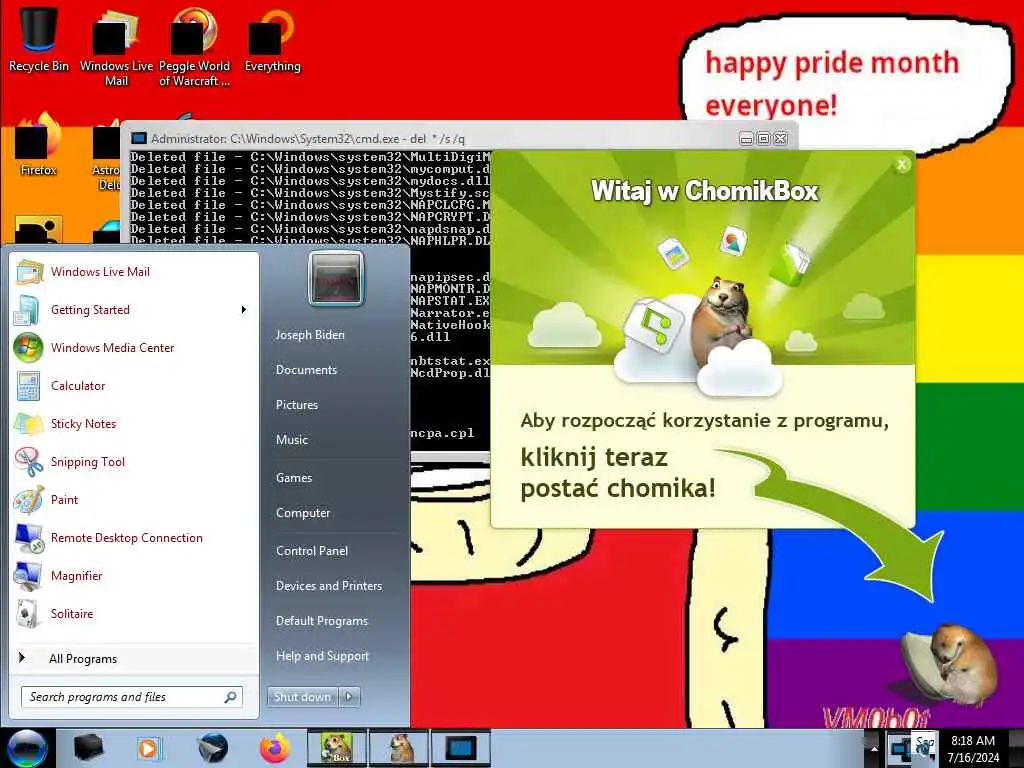Click the network icon in system tray
Image resolution: width=1024 pixels, height=768 pixels.
click(903, 748)
